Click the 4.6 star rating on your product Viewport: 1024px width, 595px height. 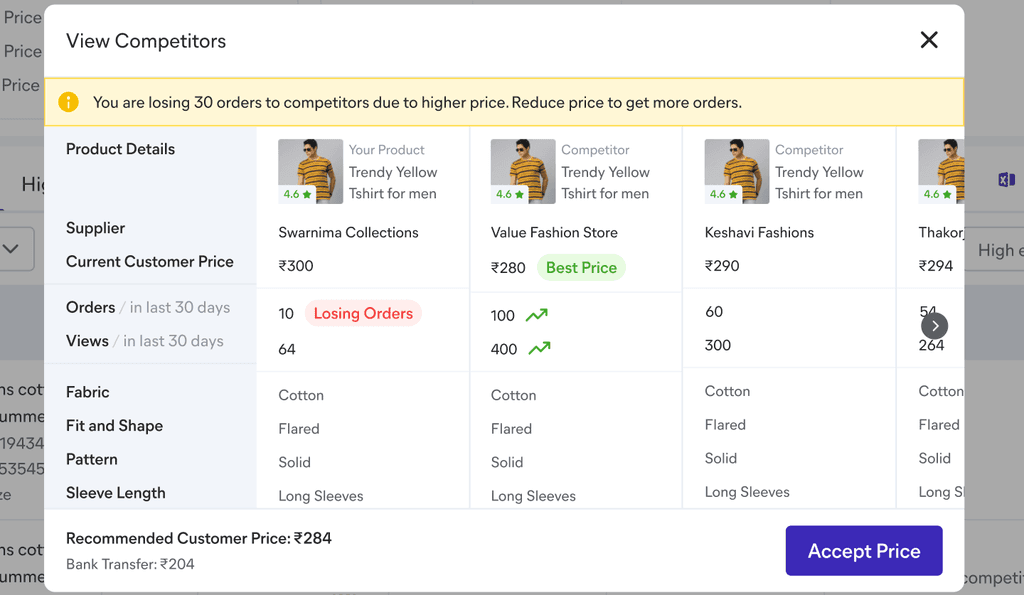297,194
